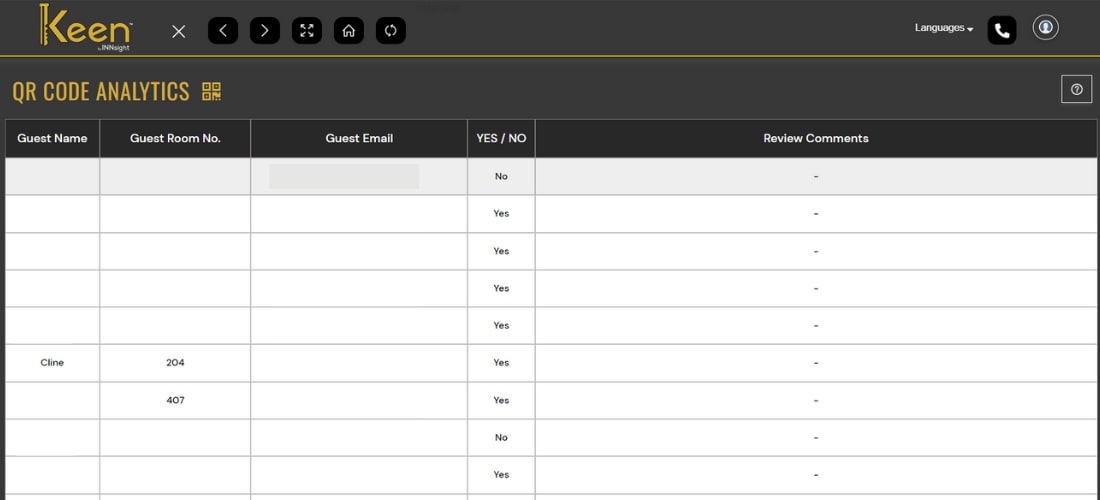Toggle fullscreen mode with the expand icon
The height and width of the screenshot is (500, 1100).
(x=307, y=31)
